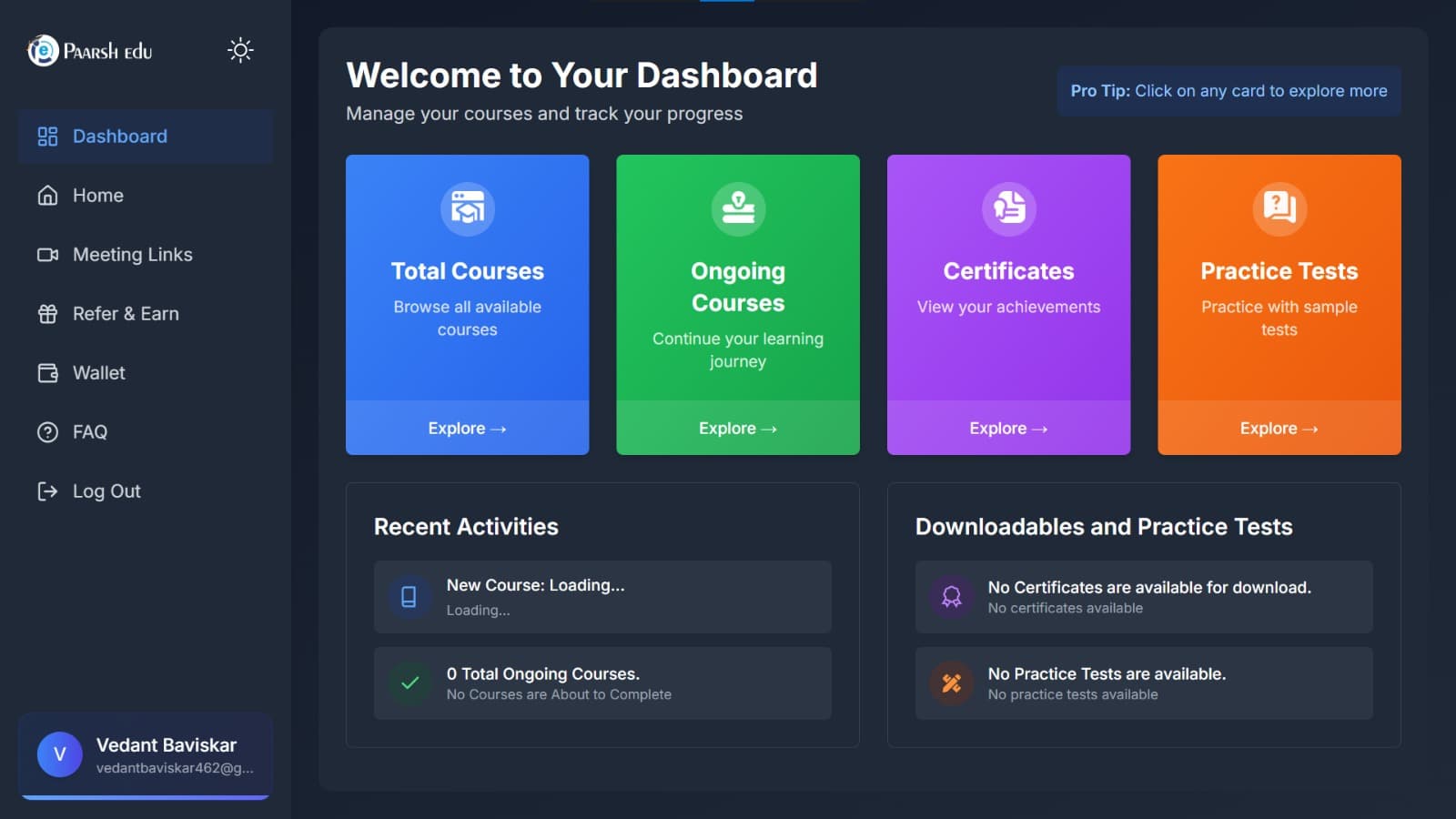
Task: Click the Total Courses card icon
Action: coord(467,208)
